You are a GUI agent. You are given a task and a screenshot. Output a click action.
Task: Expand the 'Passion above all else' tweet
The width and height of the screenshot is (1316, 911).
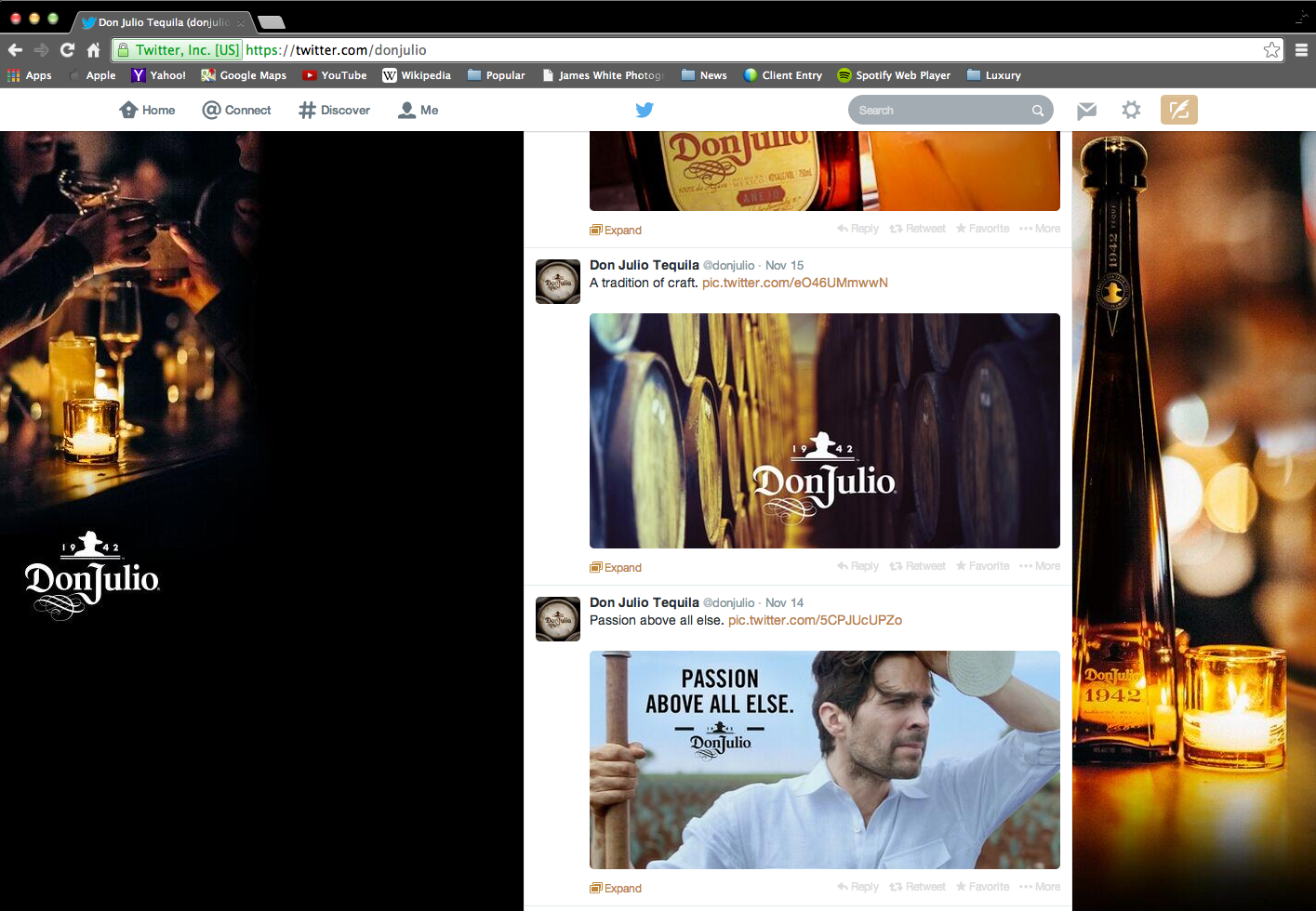(x=616, y=889)
